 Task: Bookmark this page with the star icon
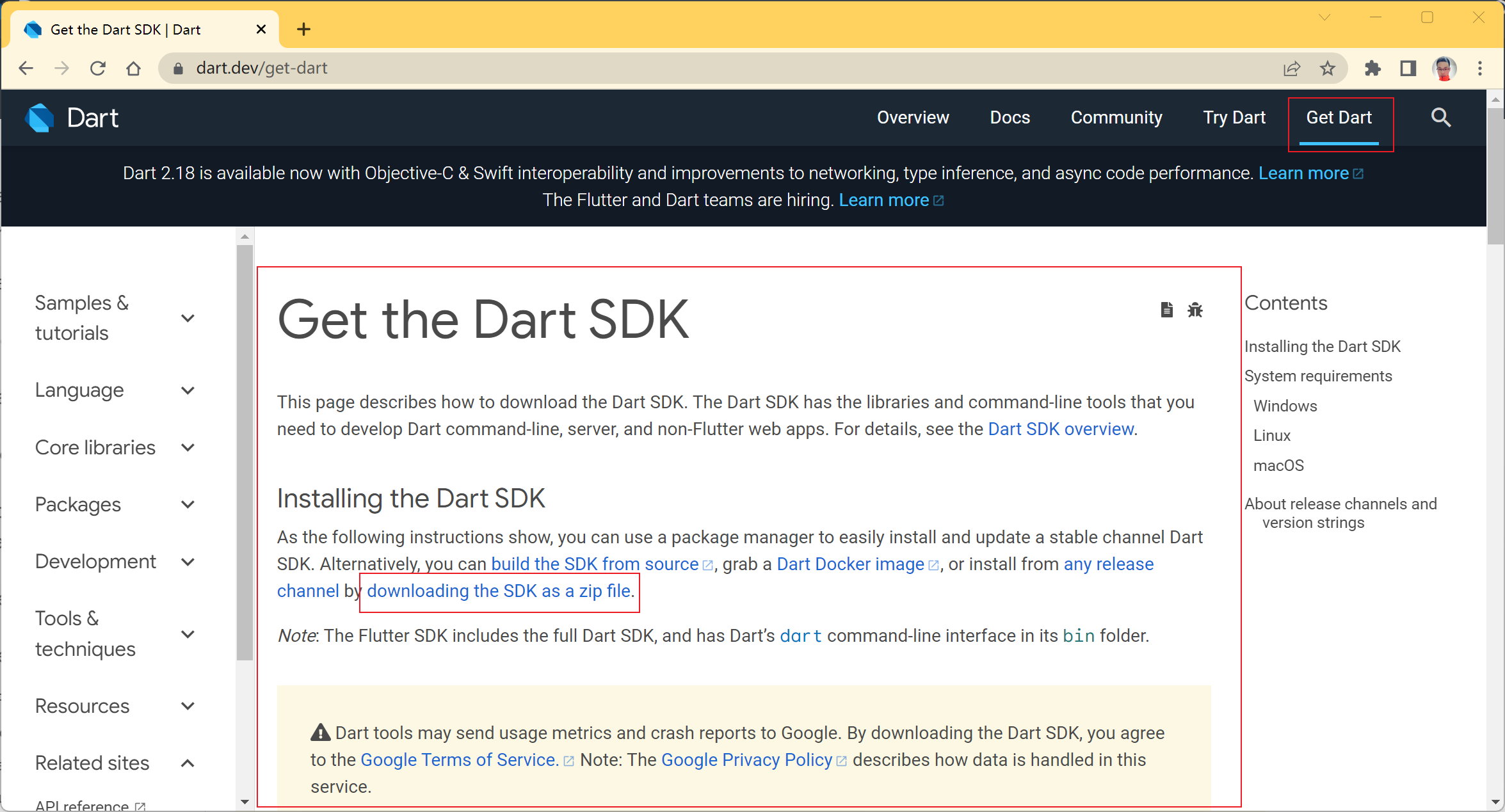coord(1328,68)
